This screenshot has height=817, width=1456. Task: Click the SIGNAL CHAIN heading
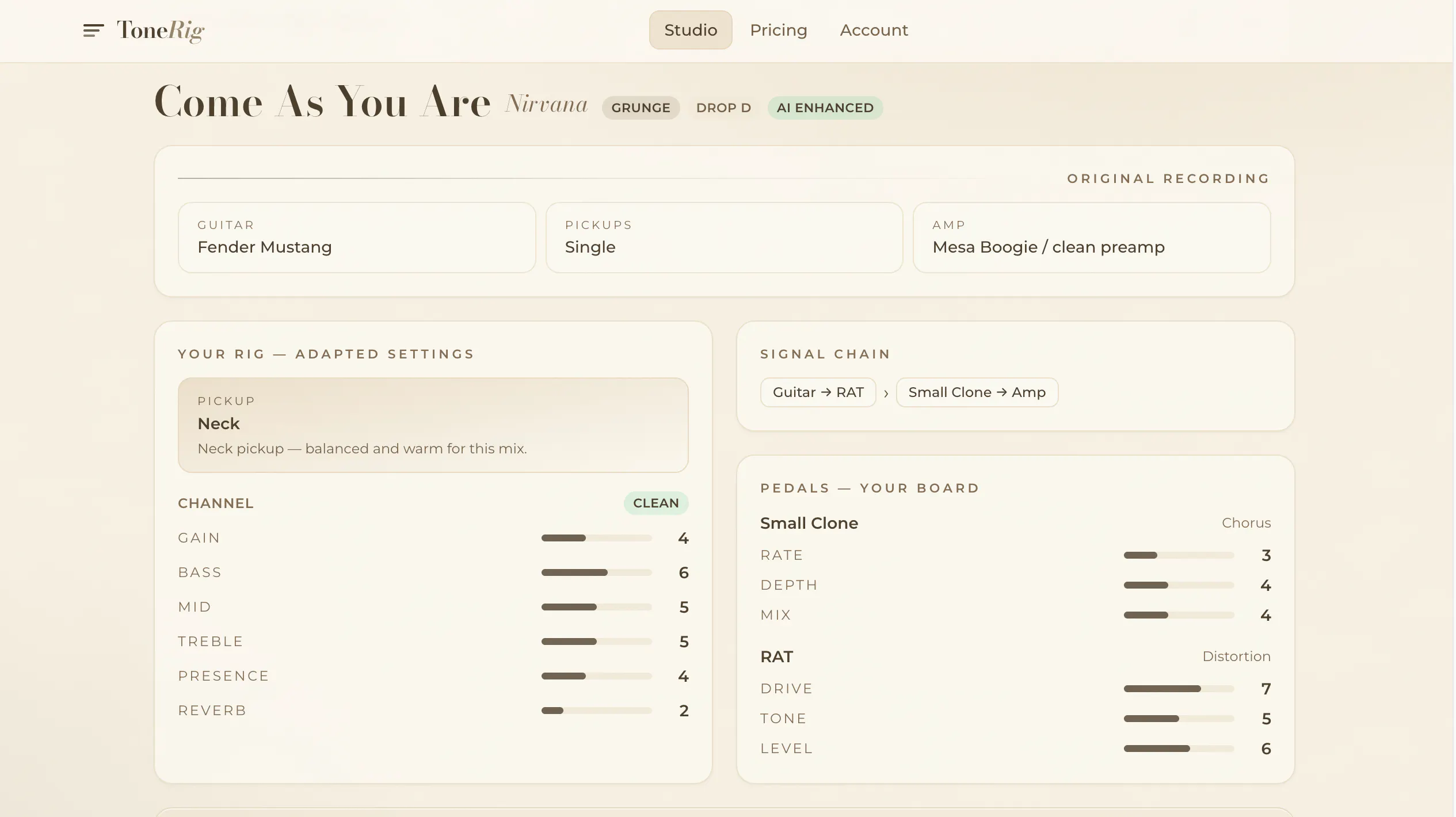pos(825,354)
